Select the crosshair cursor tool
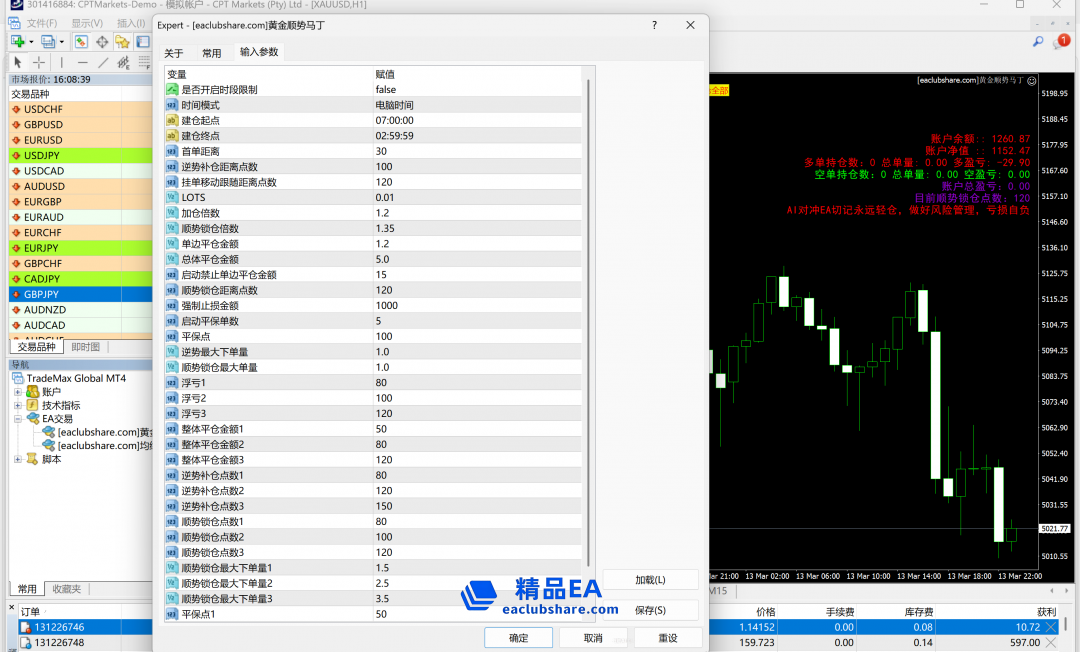This screenshot has height=652, width=1080. 39,62
